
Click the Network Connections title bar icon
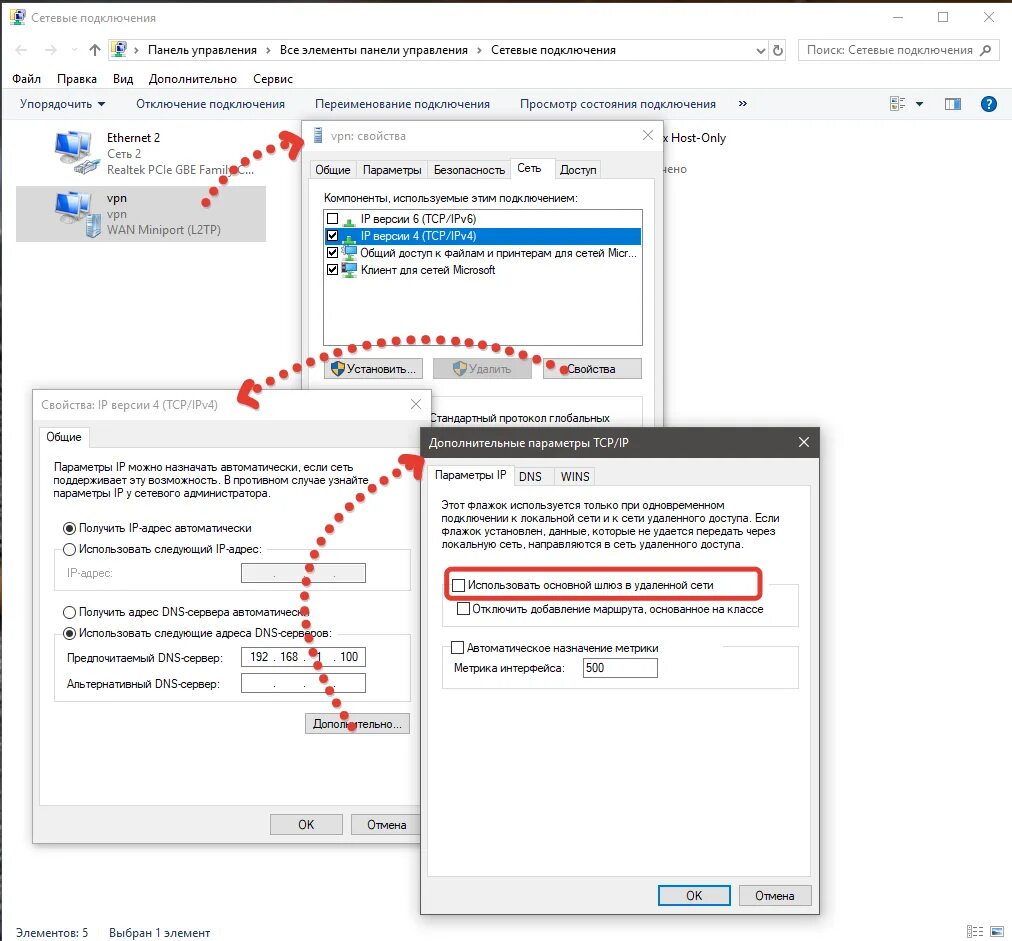point(17,17)
